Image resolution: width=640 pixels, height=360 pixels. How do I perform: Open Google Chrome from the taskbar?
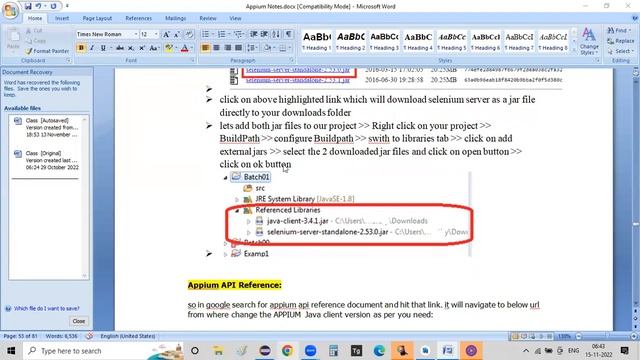[287, 351]
